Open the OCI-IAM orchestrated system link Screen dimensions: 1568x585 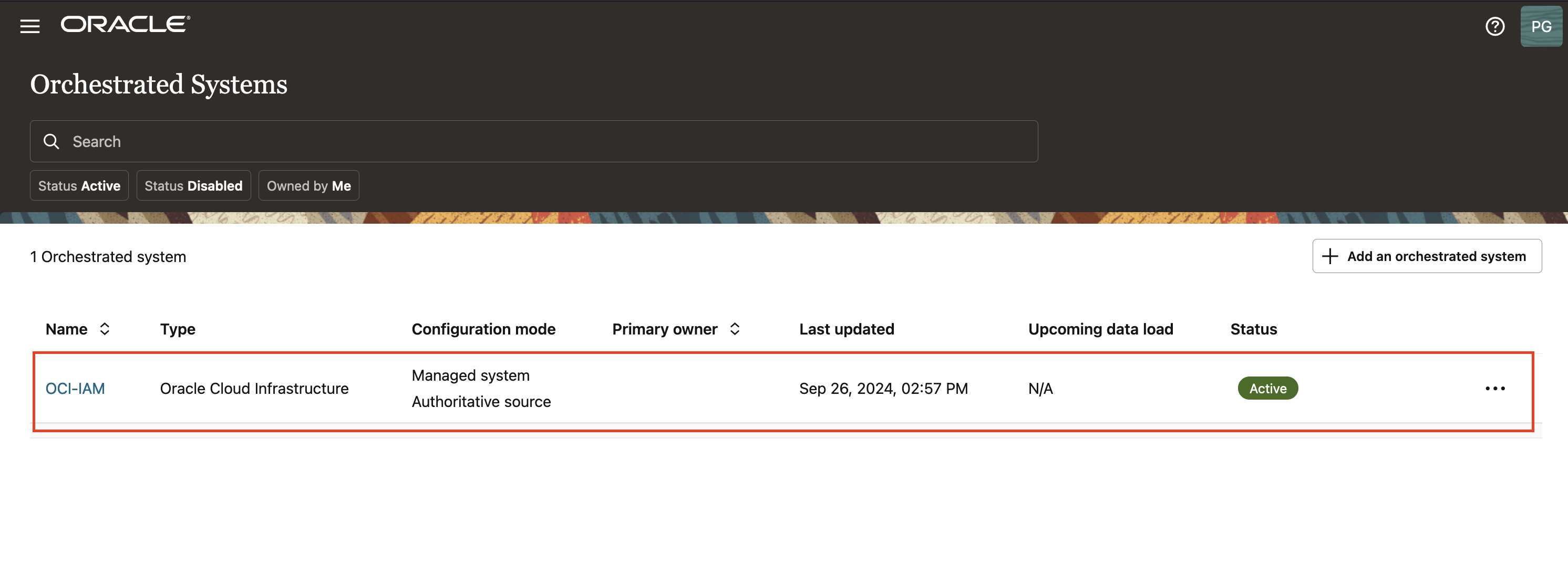click(75, 388)
